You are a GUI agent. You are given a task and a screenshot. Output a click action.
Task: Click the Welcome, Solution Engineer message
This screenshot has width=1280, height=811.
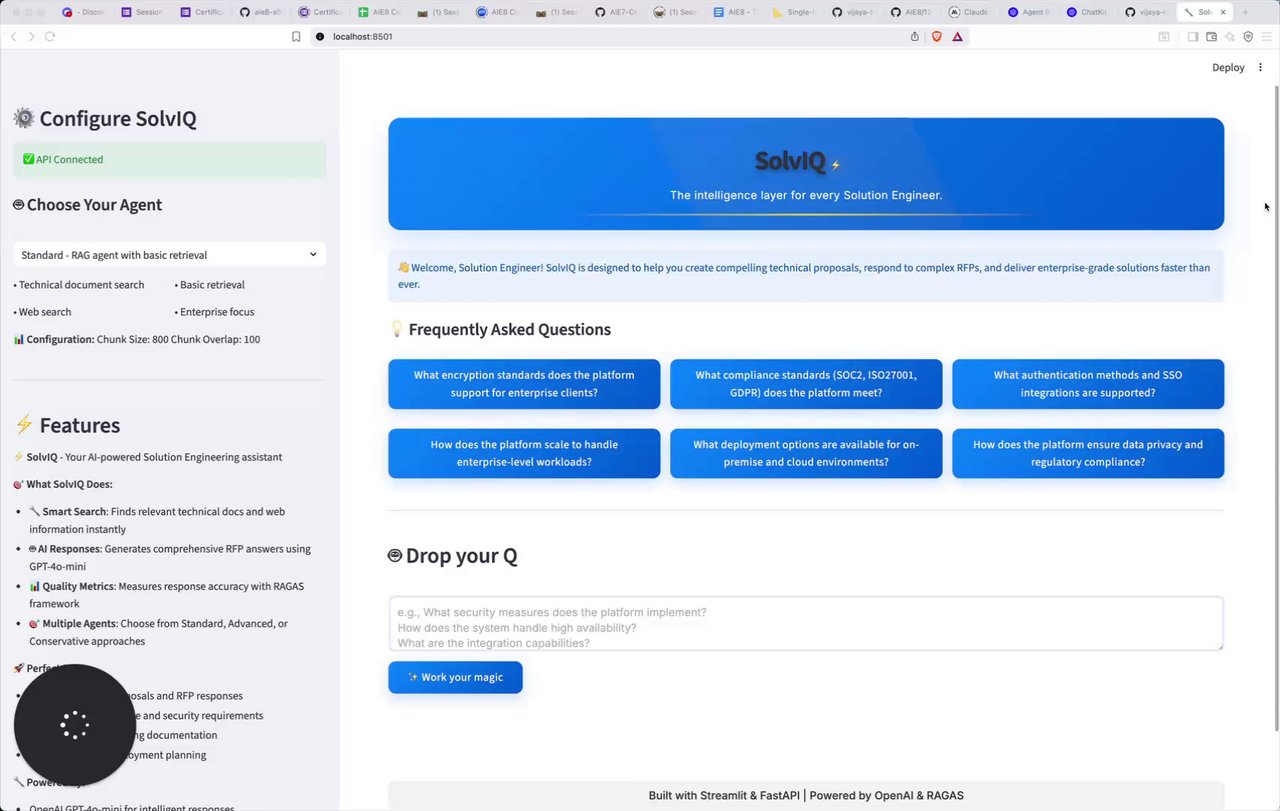tap(806, 275)
